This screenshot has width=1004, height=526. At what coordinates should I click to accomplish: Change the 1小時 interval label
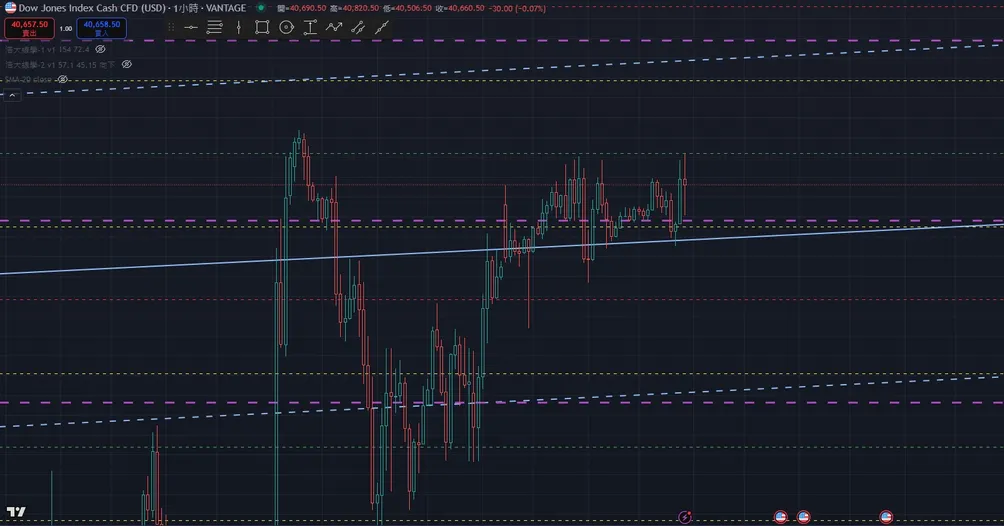coord(186,8)
